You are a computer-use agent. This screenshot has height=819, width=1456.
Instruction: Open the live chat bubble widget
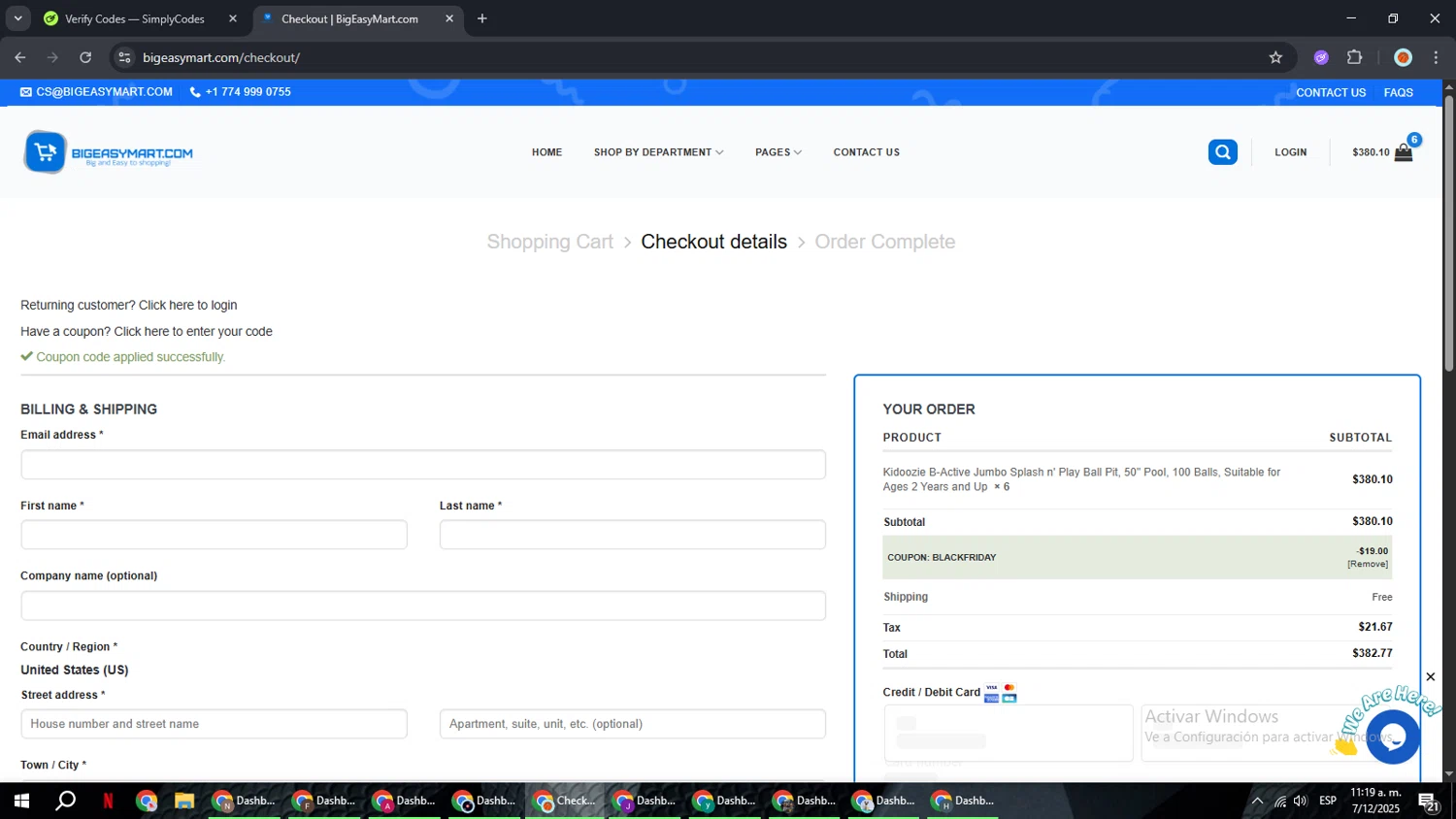click(x=1392, y=737)
